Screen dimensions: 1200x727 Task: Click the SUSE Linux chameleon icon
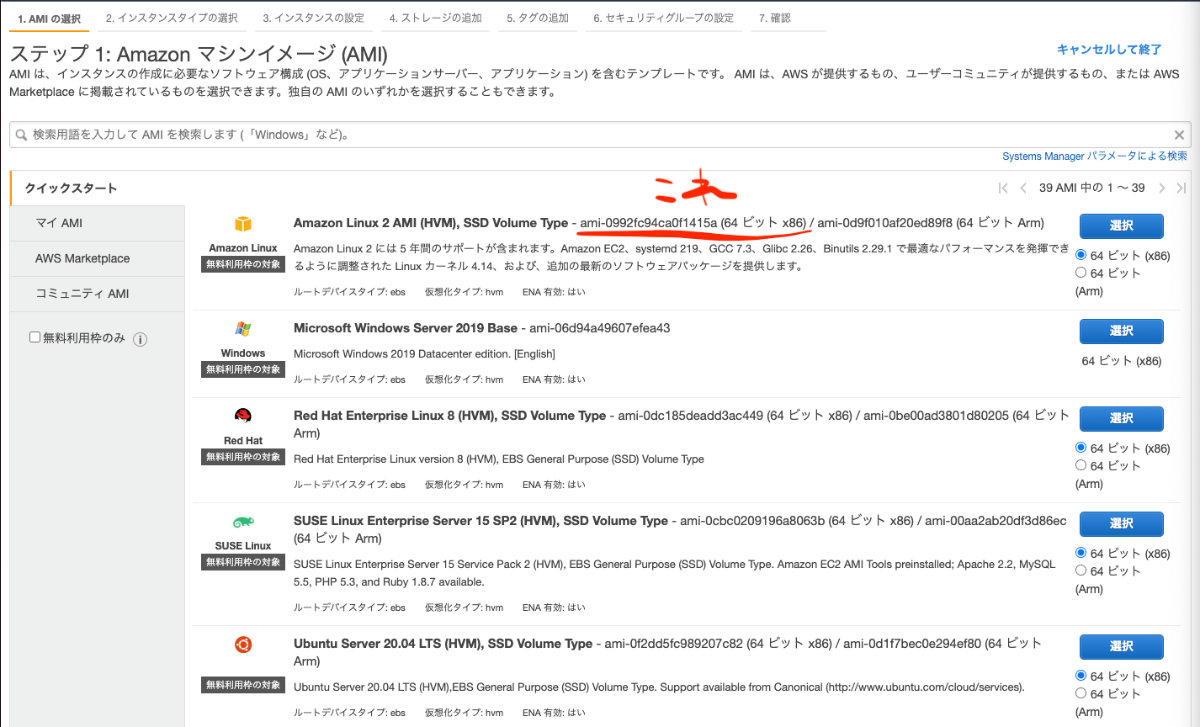[243, 522]
